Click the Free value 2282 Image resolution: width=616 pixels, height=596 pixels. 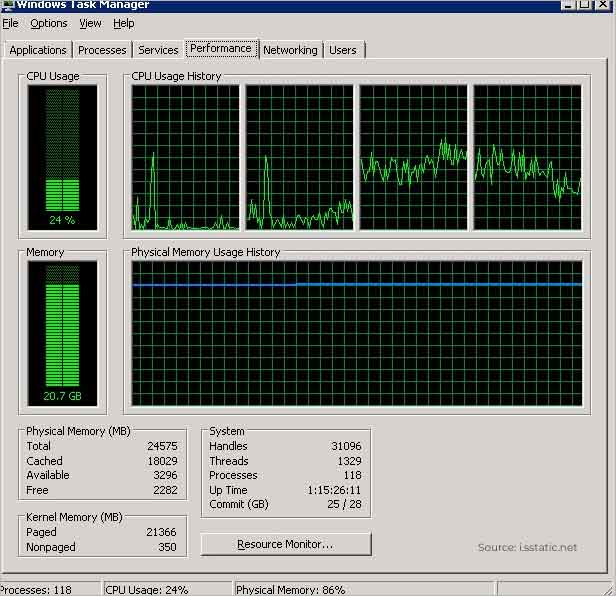(x=165, y=490)
